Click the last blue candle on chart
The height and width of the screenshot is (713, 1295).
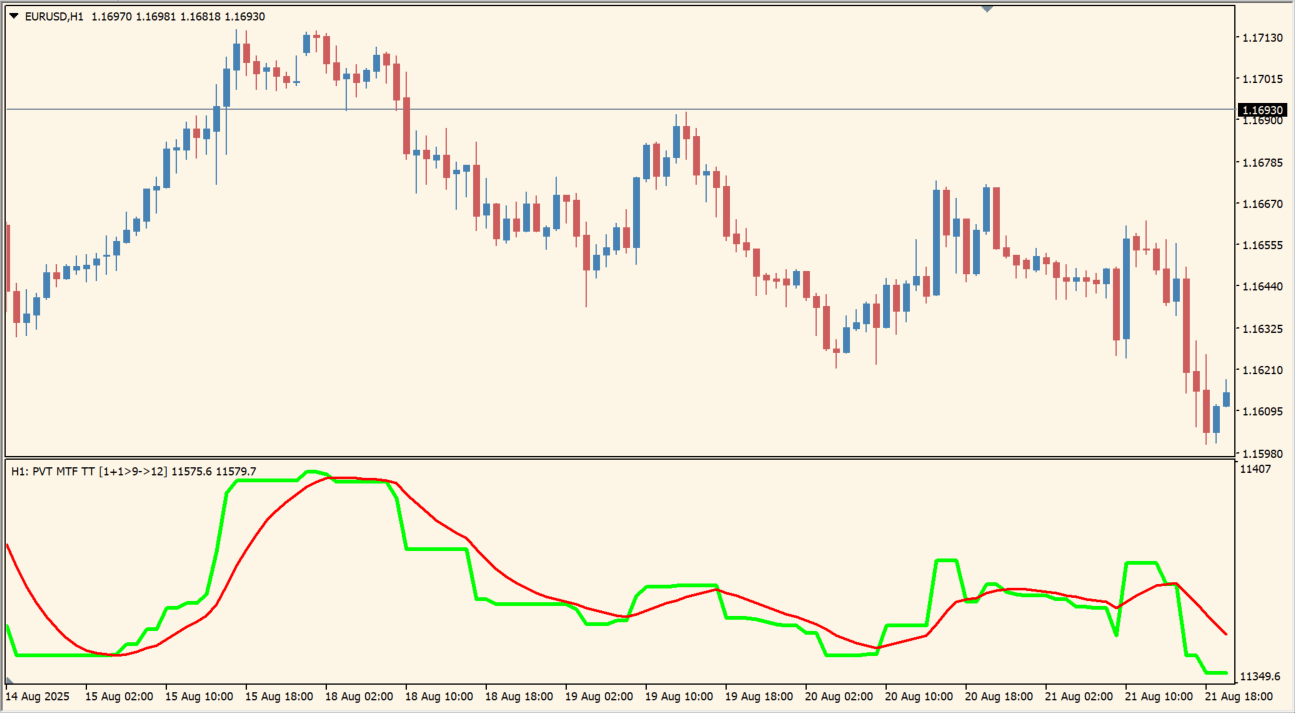(1226, 398)
